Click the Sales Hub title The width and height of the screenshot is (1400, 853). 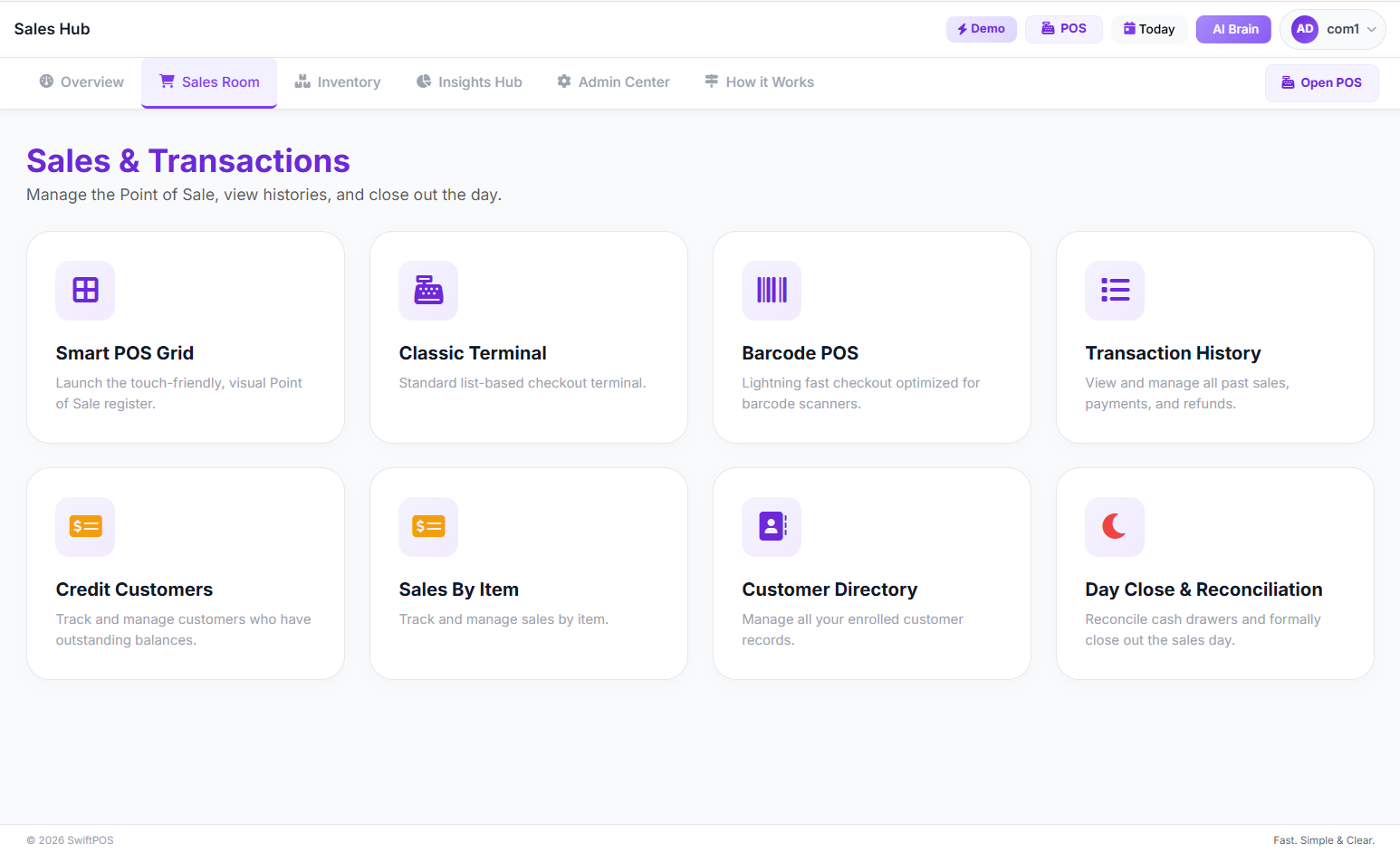52,29
